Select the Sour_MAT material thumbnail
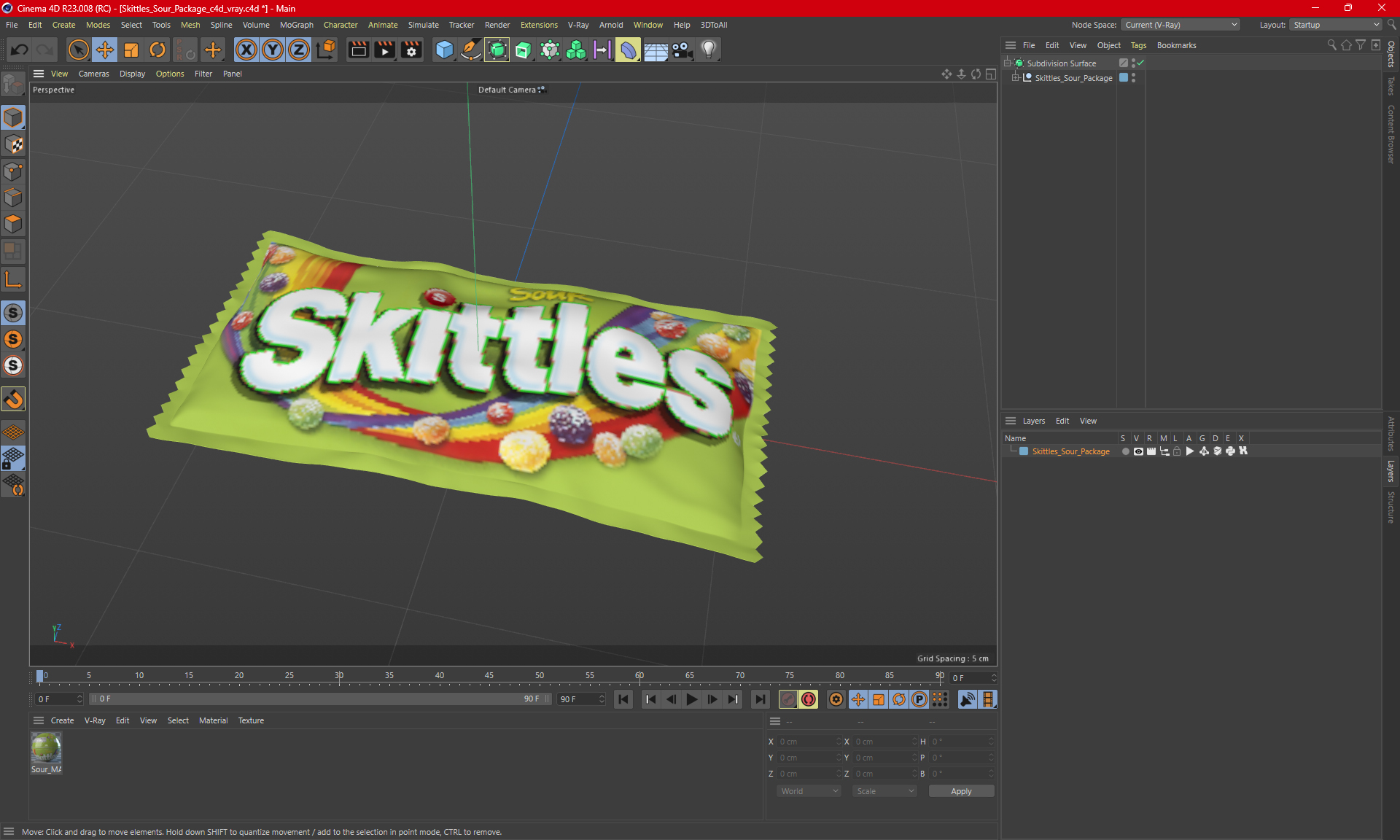 point(46,748)
